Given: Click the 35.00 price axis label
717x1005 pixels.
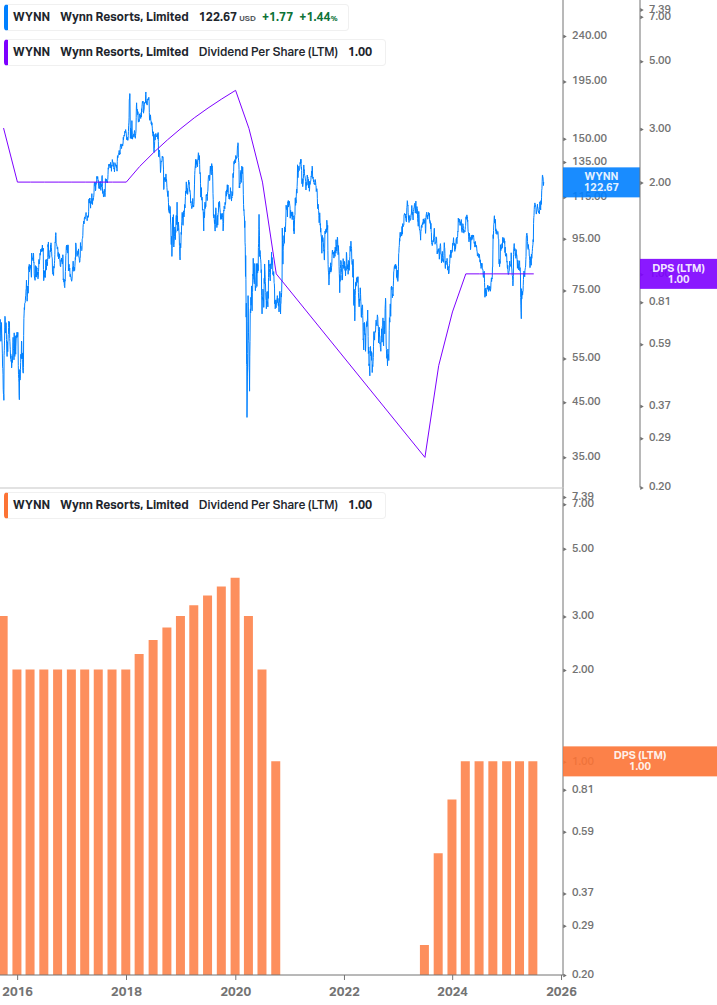Looking at the screenshot, I should (587, 456).
